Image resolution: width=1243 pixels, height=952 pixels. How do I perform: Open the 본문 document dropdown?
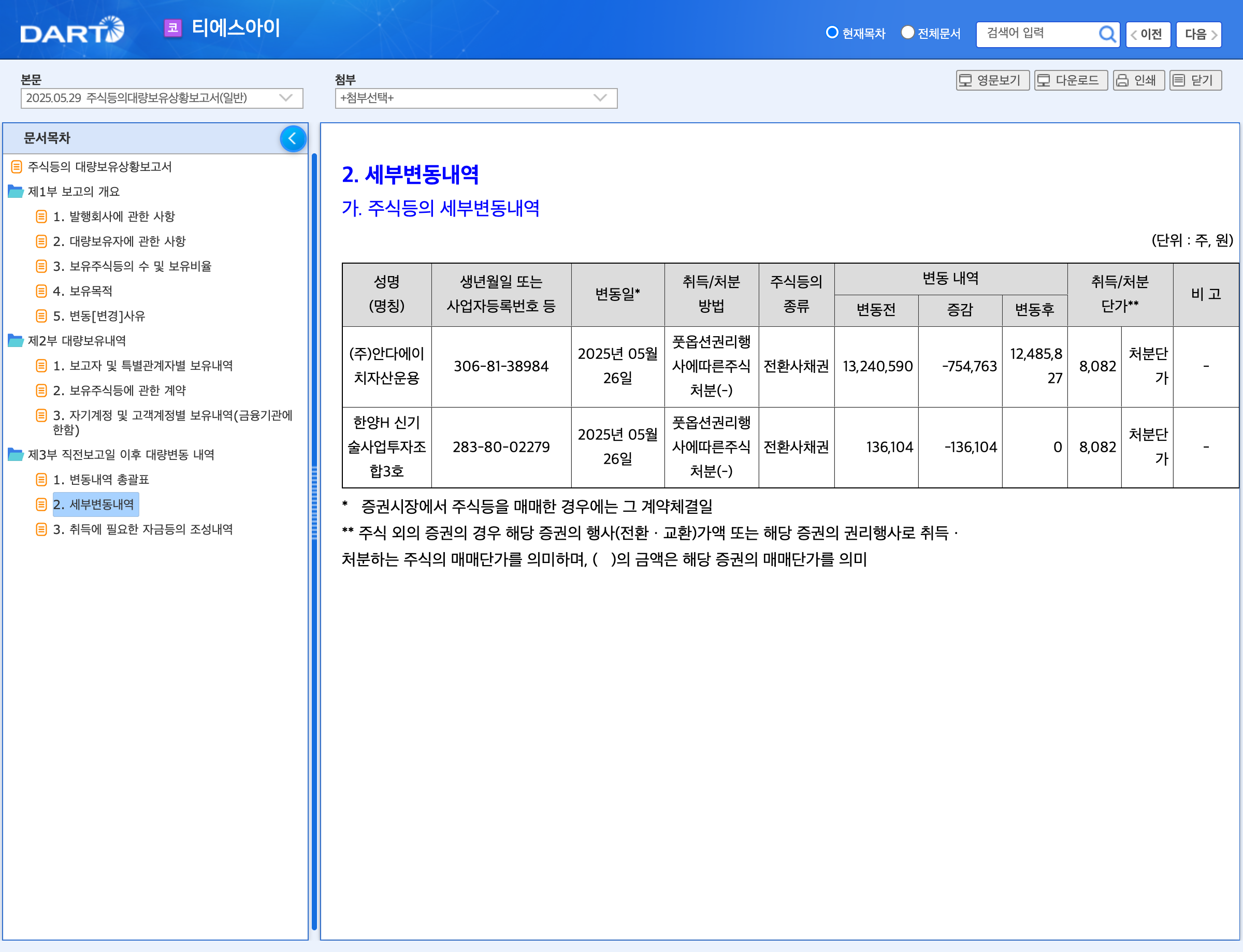[162, 98]
